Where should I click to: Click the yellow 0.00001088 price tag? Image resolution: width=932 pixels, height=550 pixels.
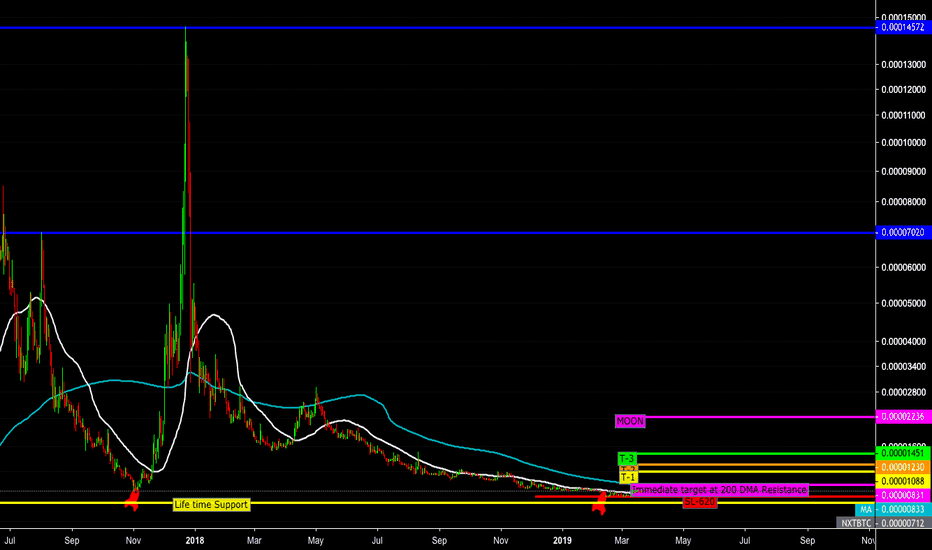coord(903,481)
